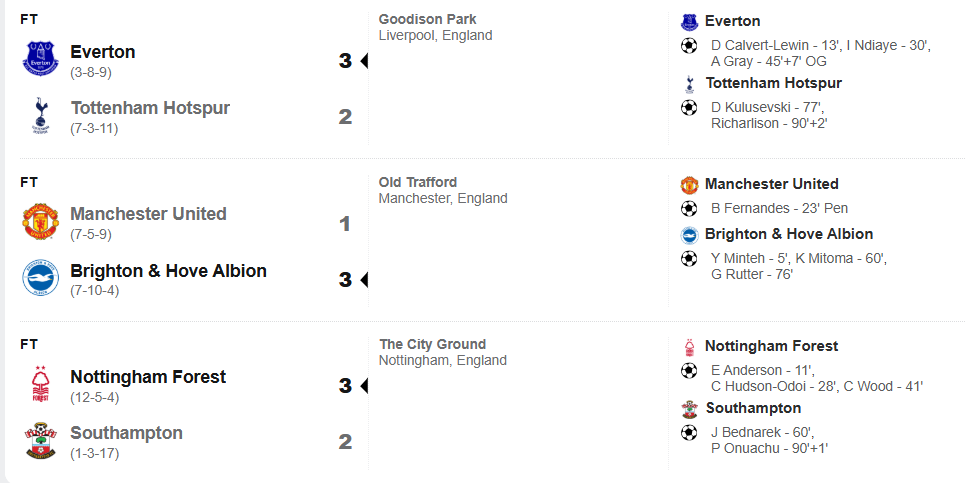The width and height of the screenshot is (966, 483).
Task: Click the large Southampton crest logo
Action: (x=41, y=441)
